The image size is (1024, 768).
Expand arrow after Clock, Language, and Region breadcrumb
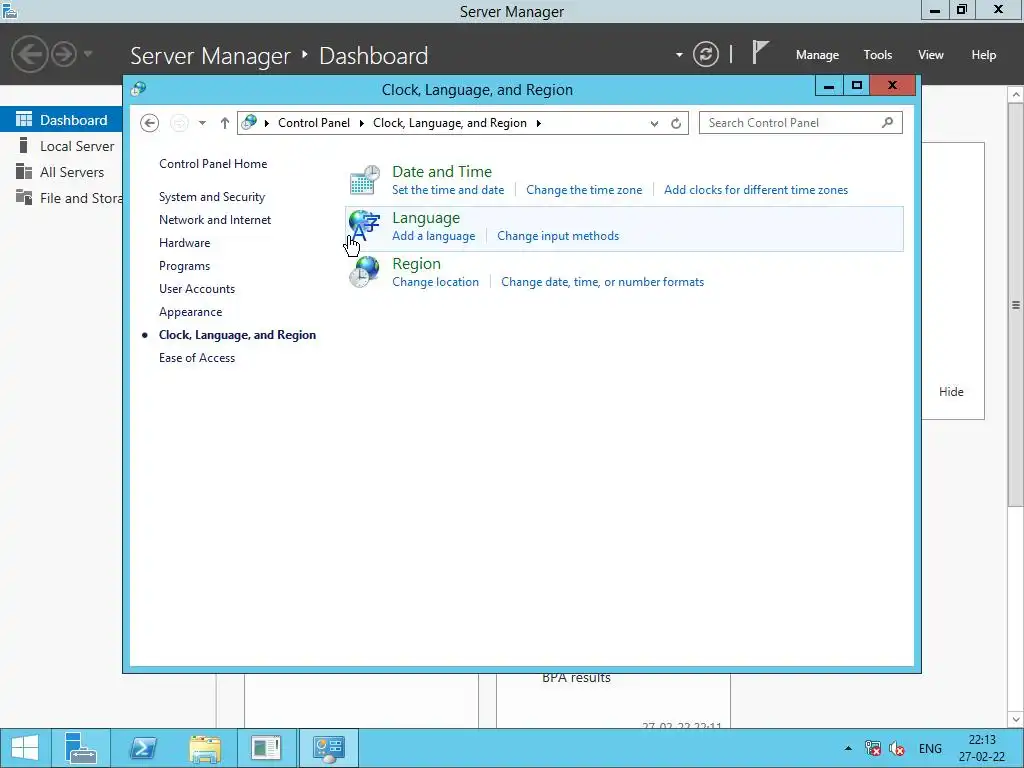[x=539, y=123]
